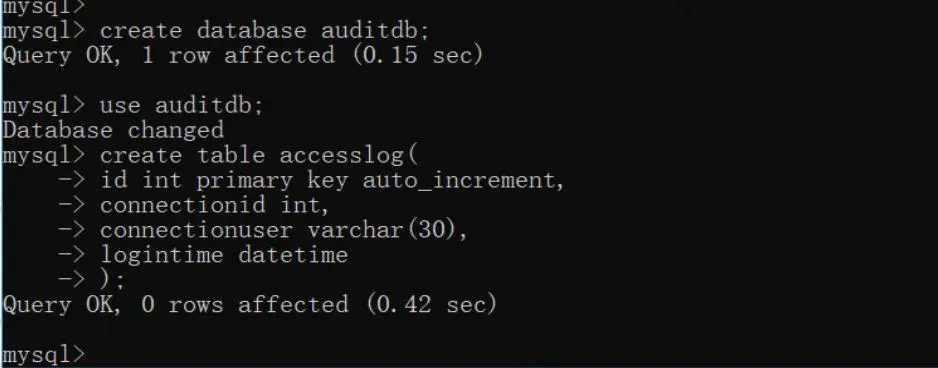Click the arrow before 'logintime datetime'
938x368 pixels.
pos(72,256)
